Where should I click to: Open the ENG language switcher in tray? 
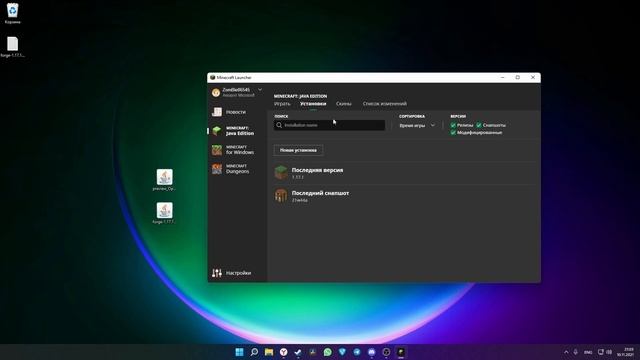[588, 352]
